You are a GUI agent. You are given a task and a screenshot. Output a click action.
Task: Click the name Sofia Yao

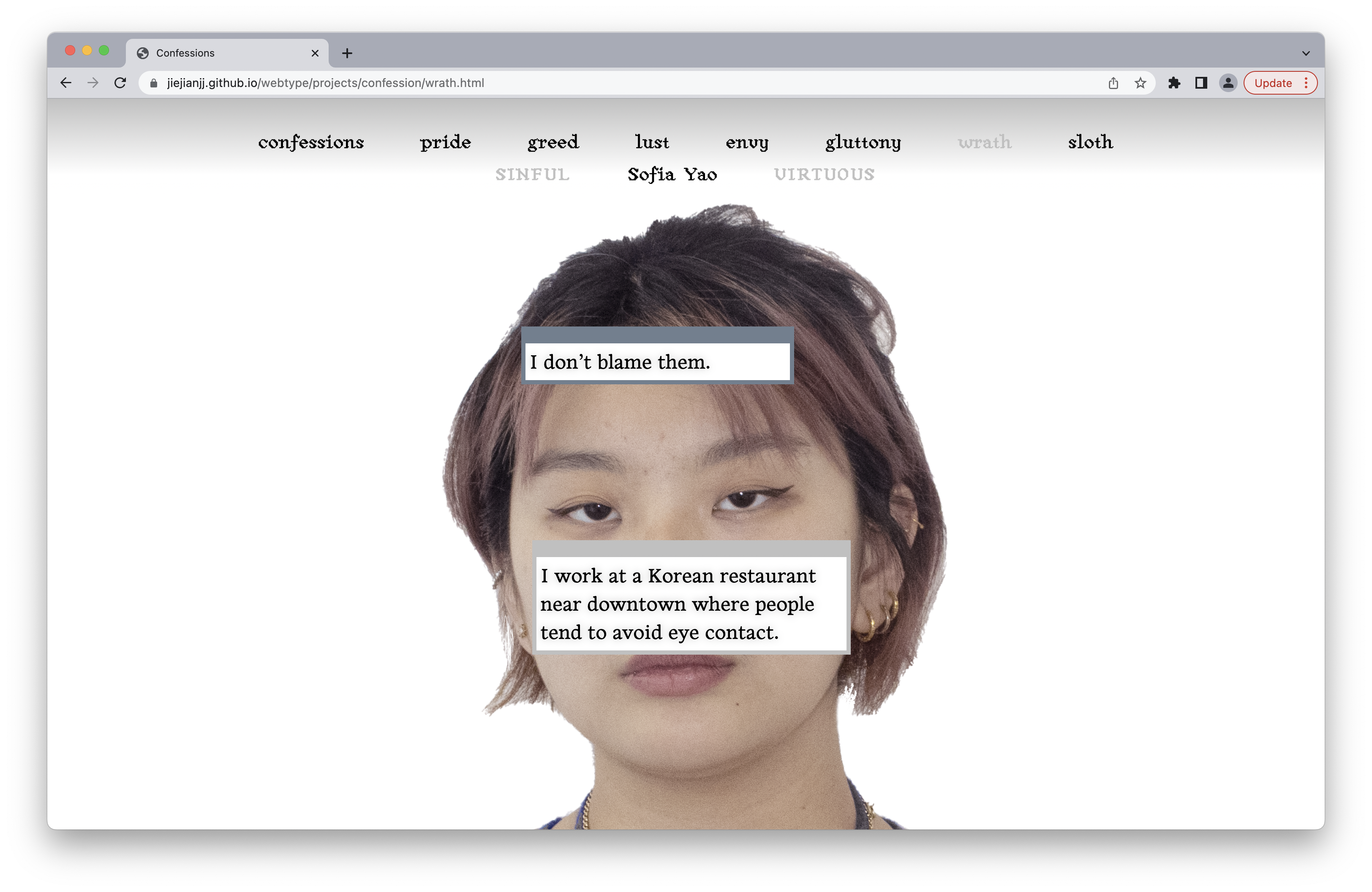(672, 174)
